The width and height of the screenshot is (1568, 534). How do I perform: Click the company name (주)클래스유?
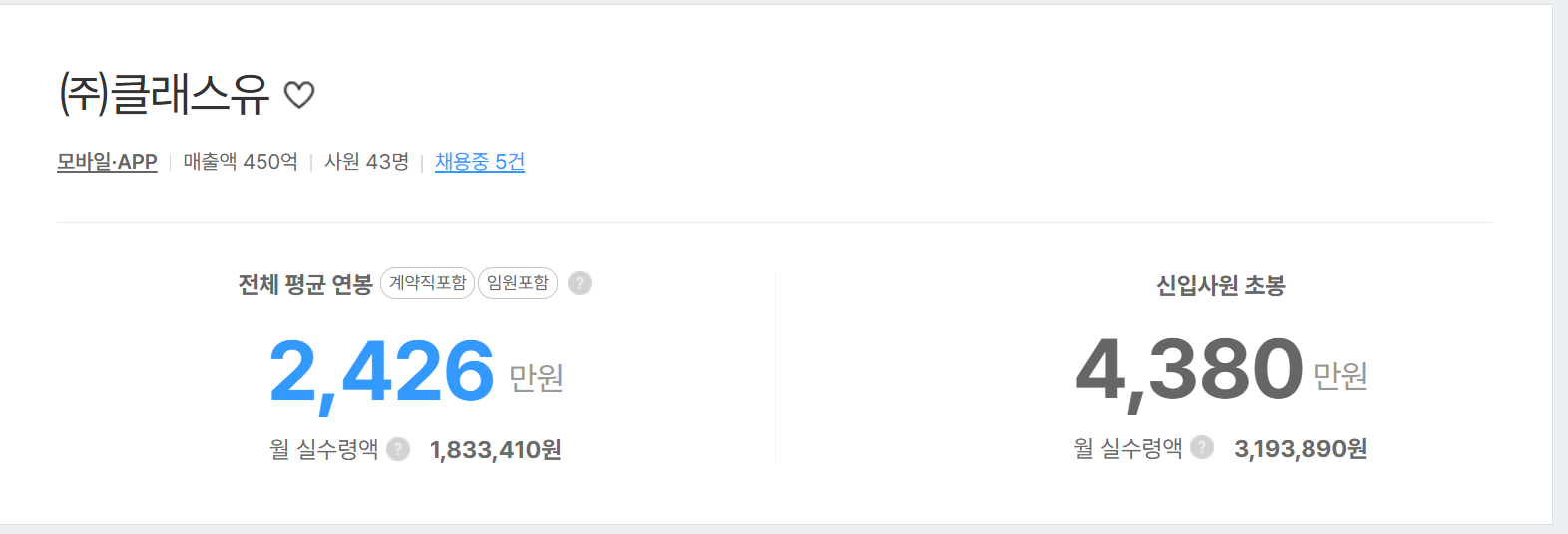(165, 95)
